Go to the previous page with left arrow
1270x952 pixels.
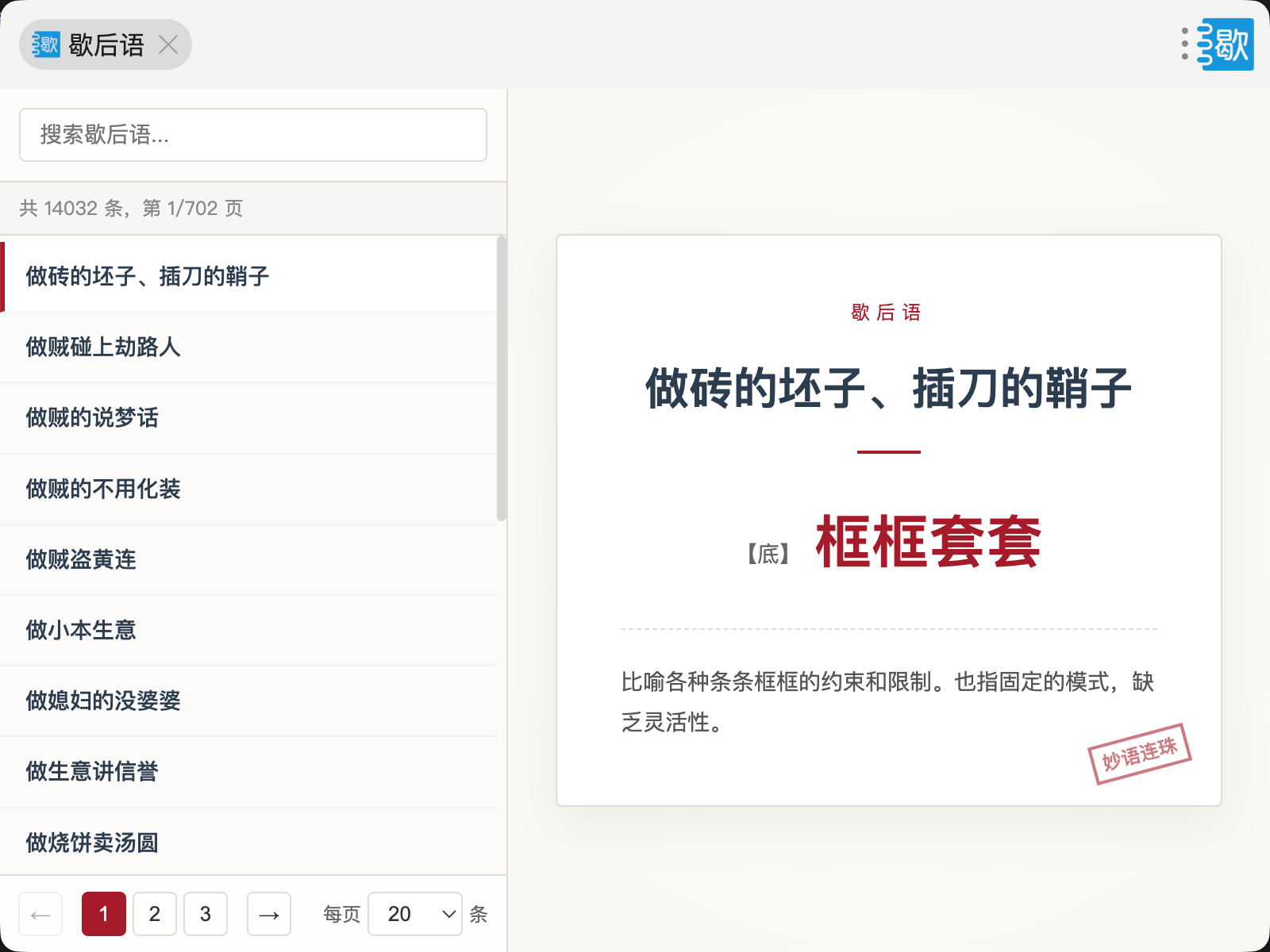[x=40, y=914]
